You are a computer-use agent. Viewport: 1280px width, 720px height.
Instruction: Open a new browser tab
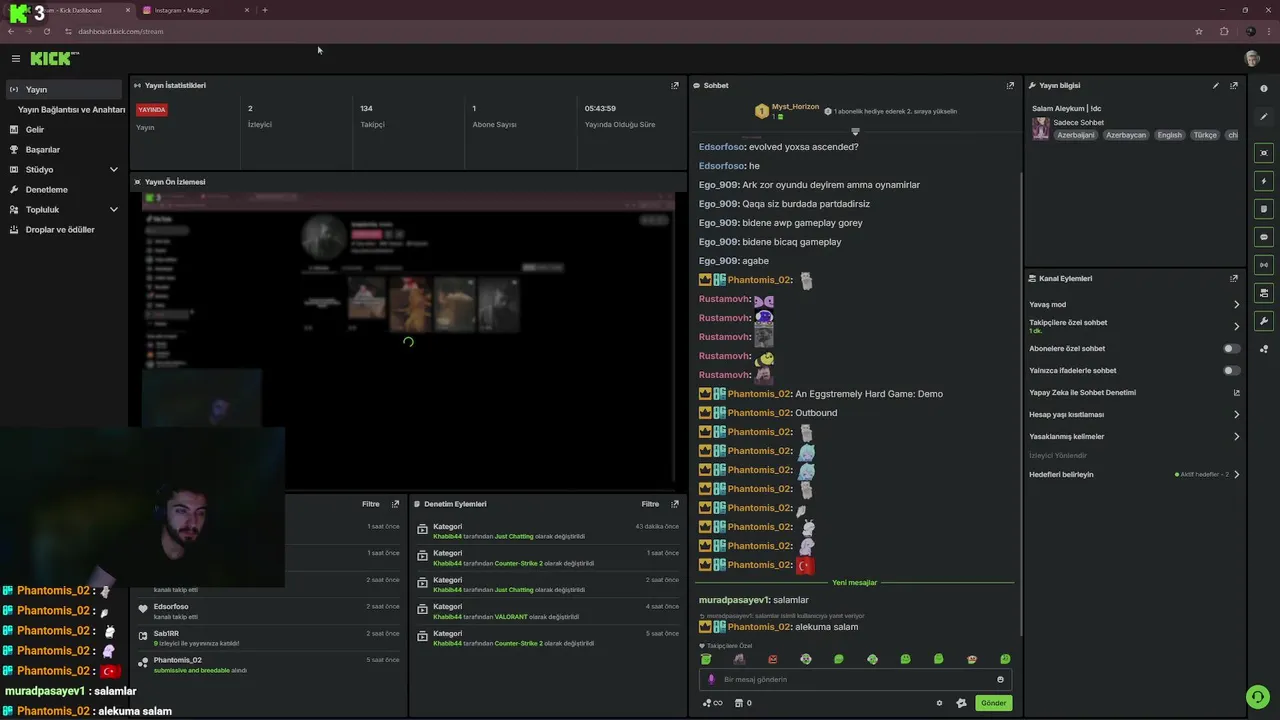(x=265, y=10)
